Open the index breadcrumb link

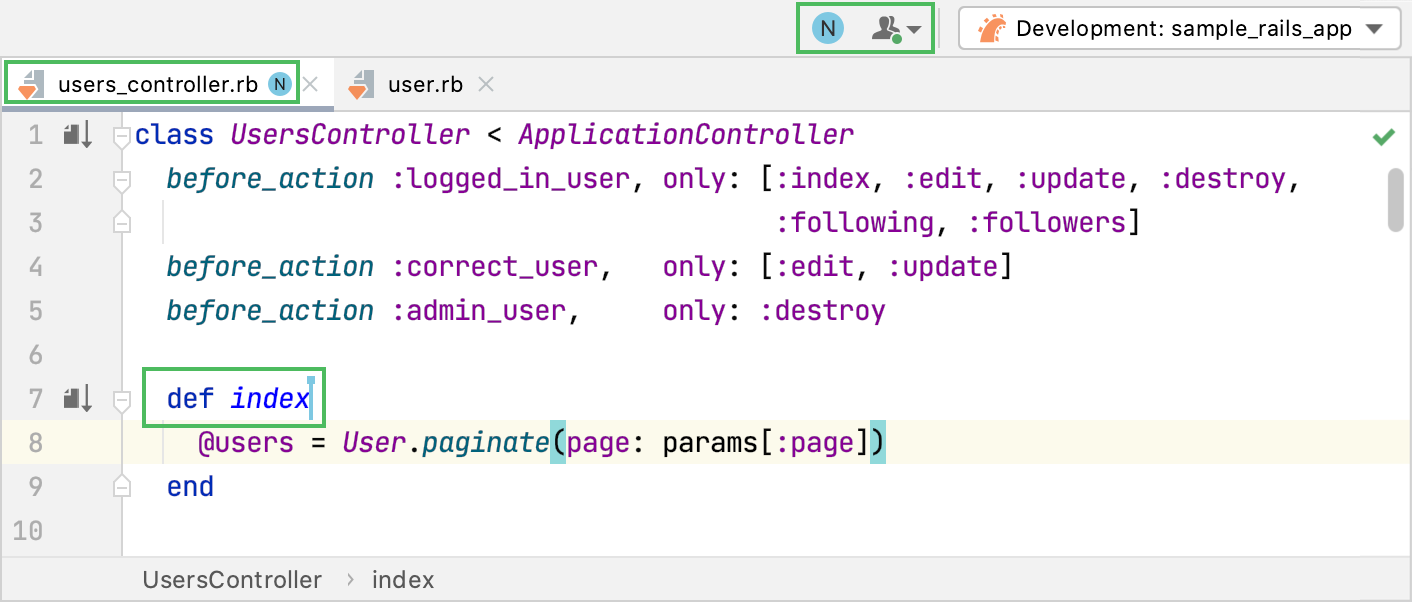403,579
